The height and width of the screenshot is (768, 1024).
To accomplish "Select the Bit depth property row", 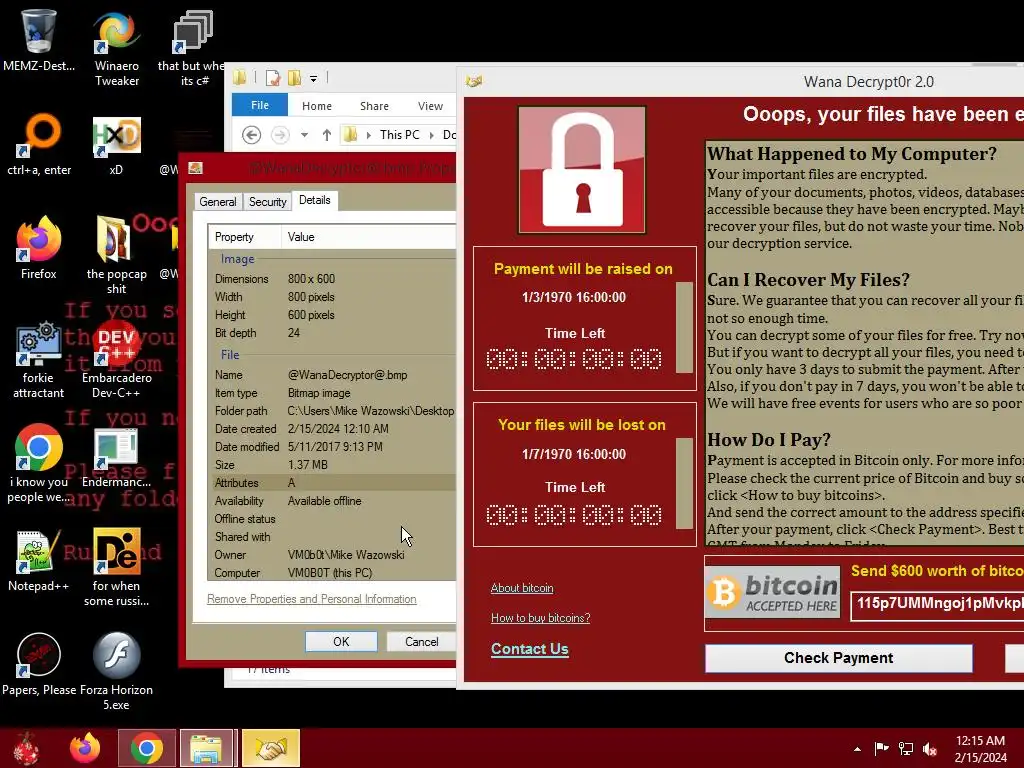I will [x=332, y=333].
